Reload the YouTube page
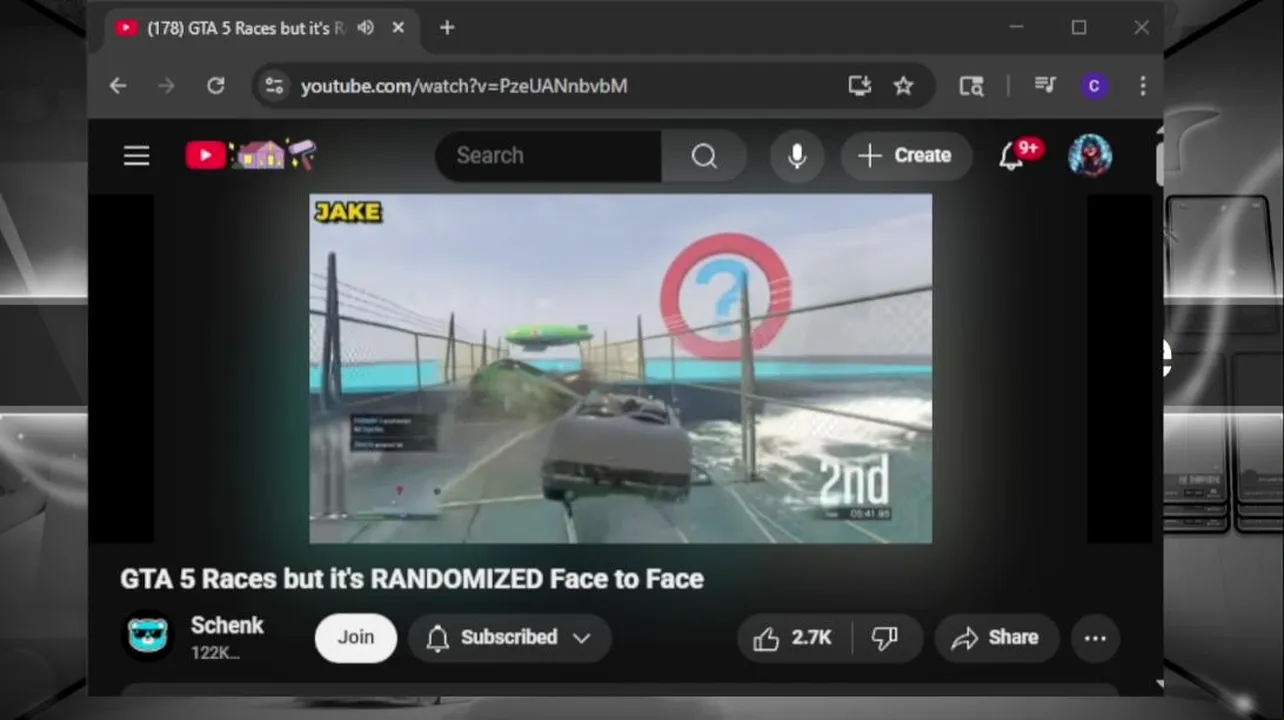 pyautogui.click(x=215, y=86)
